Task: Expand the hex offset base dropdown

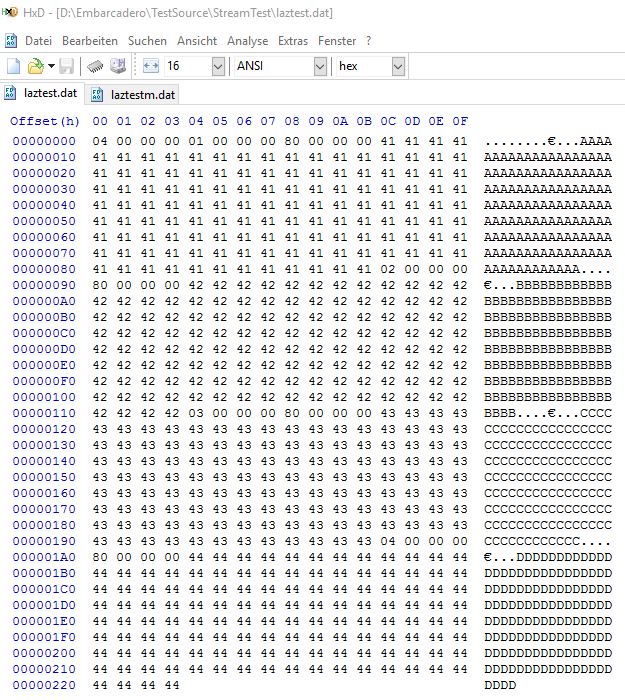Action: pos(398,66)
